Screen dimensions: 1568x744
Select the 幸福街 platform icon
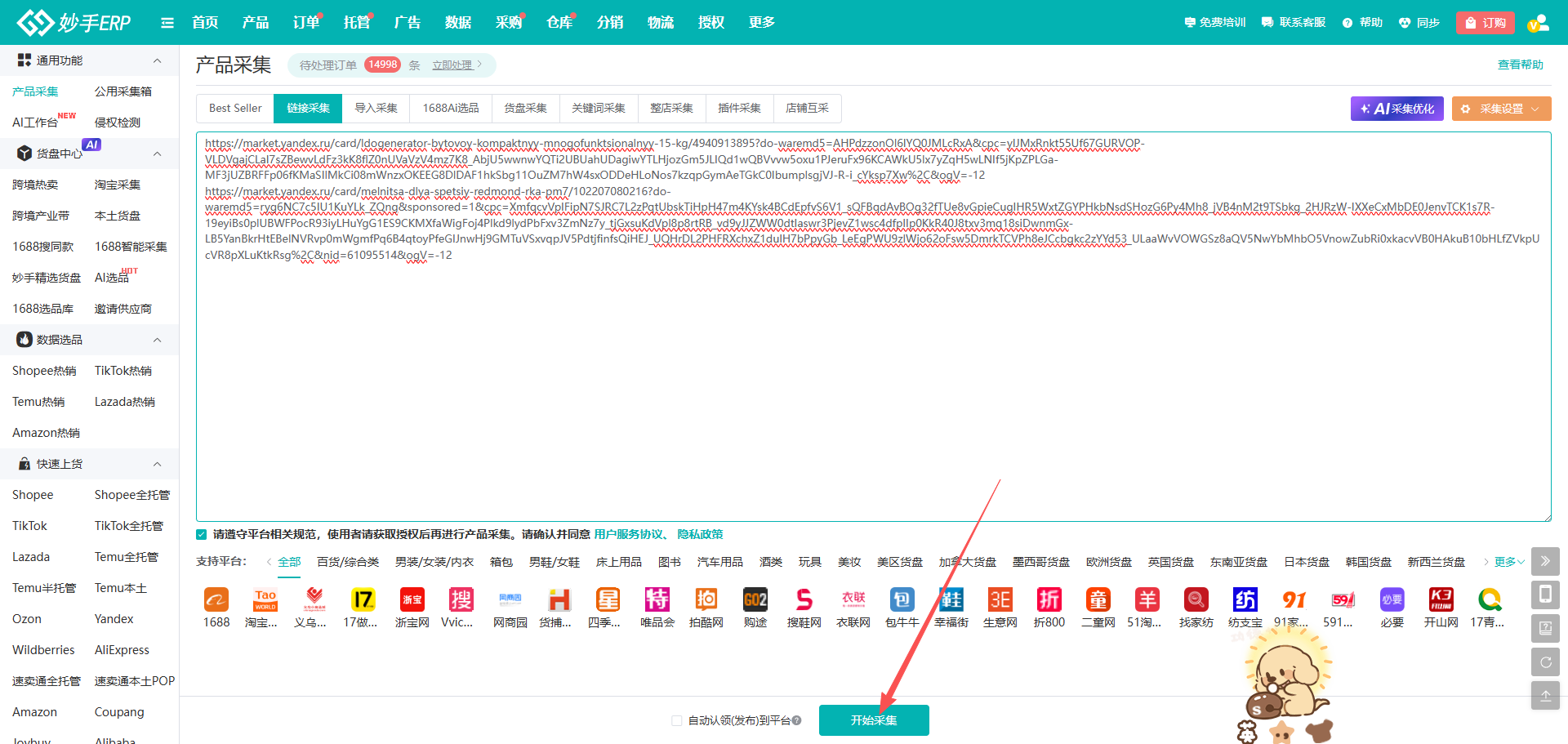point(951,600)
